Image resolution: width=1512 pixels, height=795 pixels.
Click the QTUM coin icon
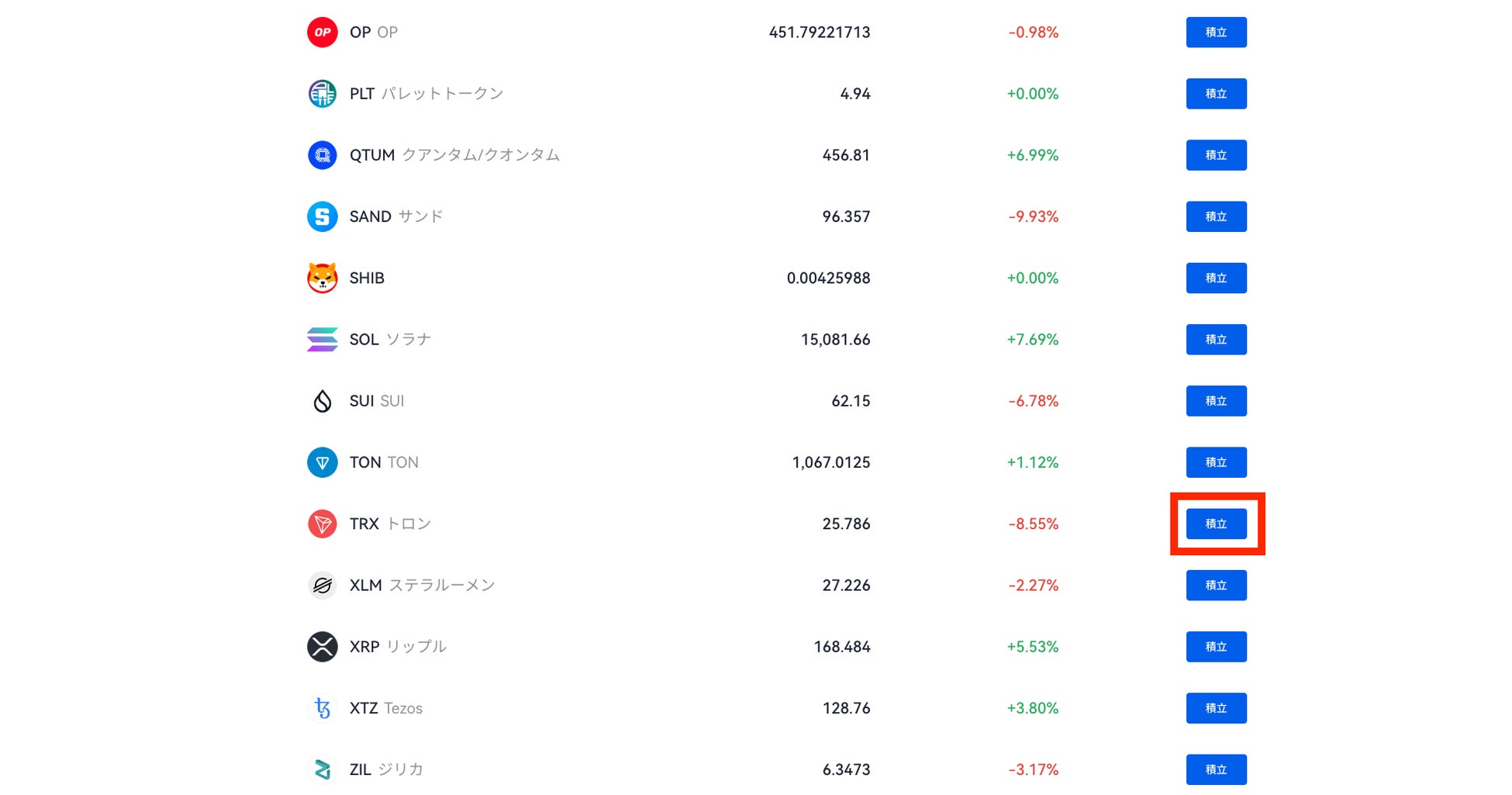click(322, 155)
